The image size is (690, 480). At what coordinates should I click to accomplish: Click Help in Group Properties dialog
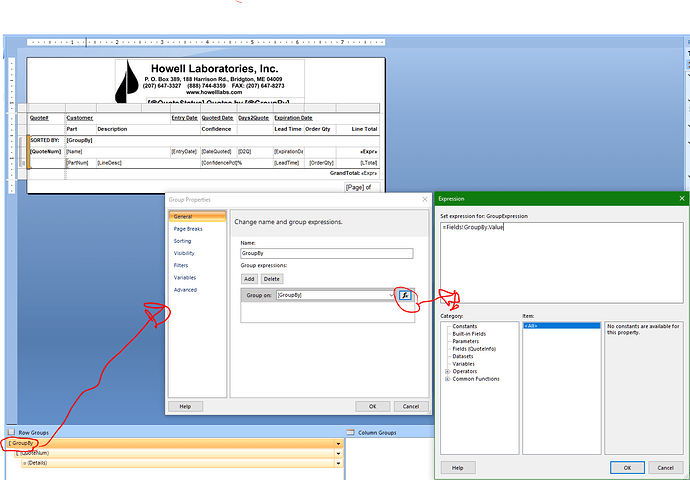pos(185,407)
